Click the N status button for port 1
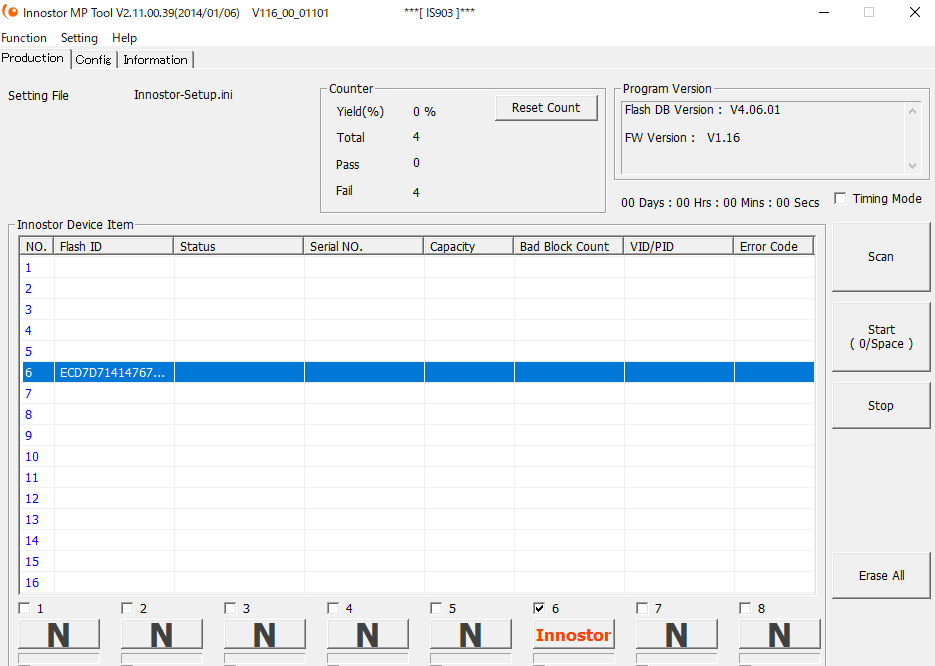The width and height of the screenshot is (935, 666). tap(58, 634)
